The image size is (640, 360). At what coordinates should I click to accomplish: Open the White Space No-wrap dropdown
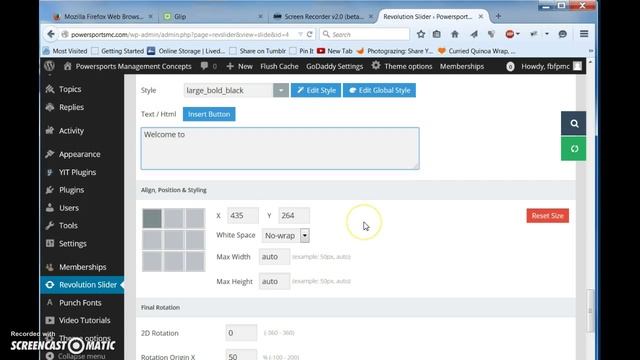[x=285, y=236]
